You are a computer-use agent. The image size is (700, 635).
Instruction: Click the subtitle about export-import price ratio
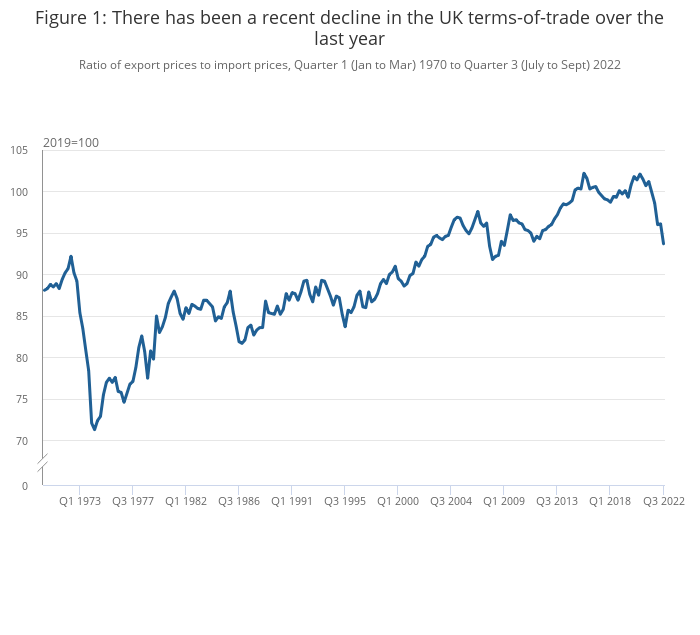(x=350, y=65)
